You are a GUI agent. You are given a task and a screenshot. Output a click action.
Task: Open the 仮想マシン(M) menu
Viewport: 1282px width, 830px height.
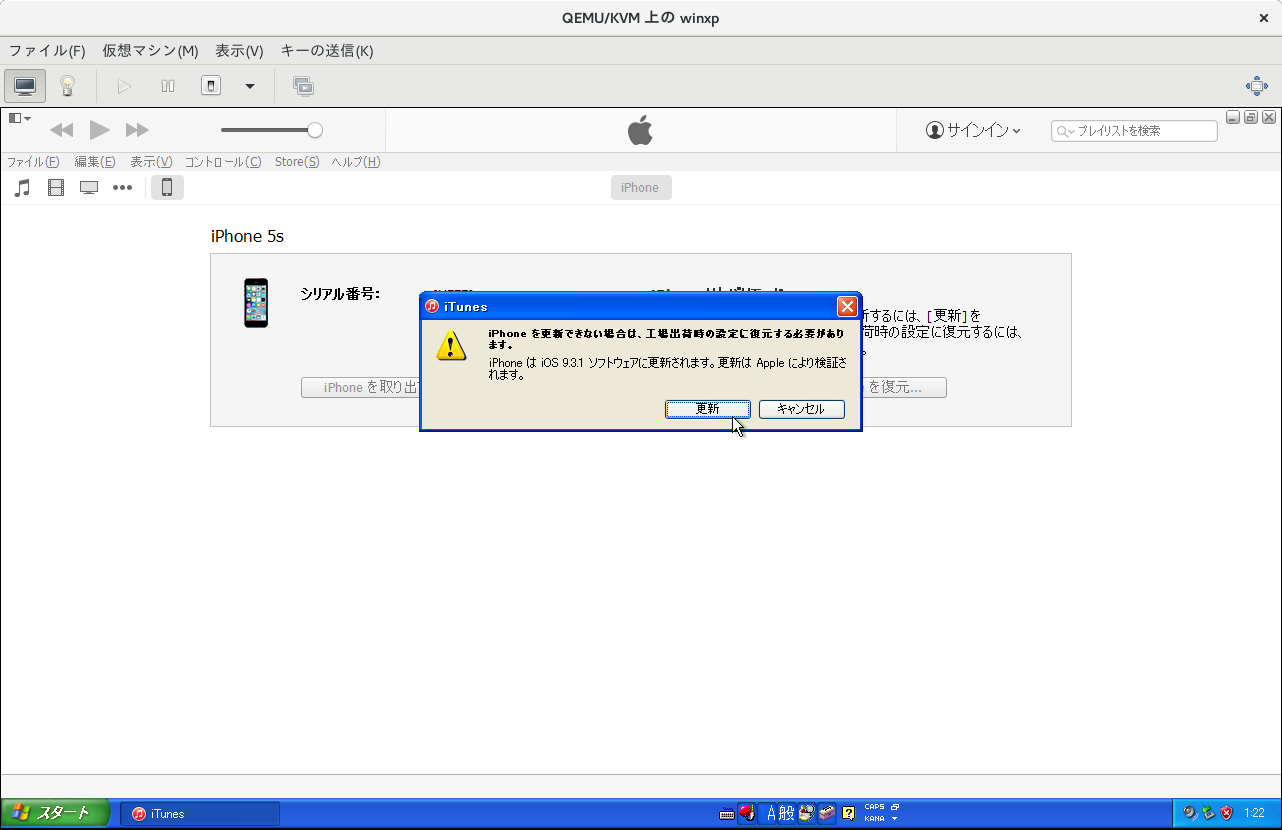tap(150, 51)
